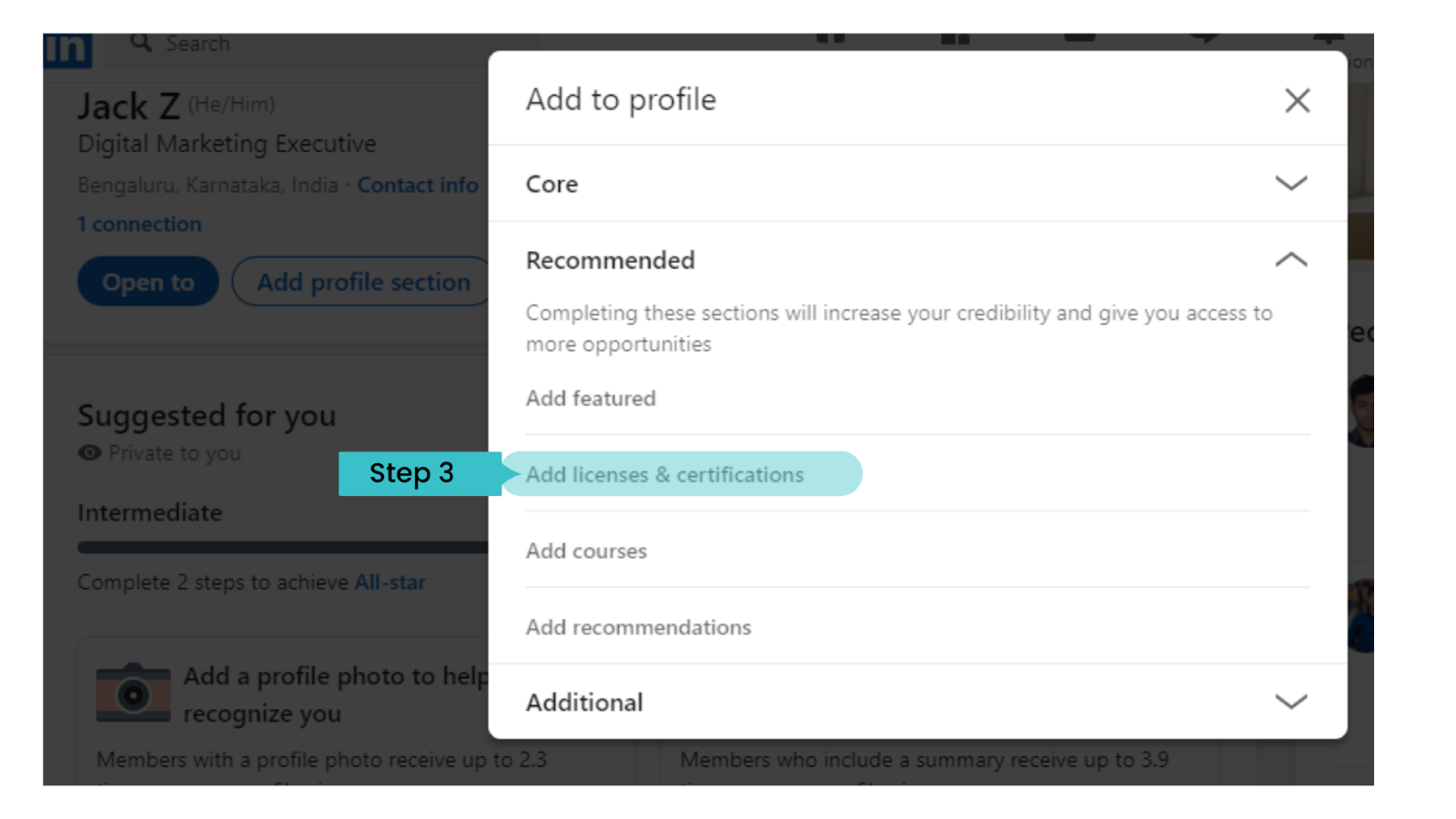
Task: Select Add featured
Action: coord(590,398)
